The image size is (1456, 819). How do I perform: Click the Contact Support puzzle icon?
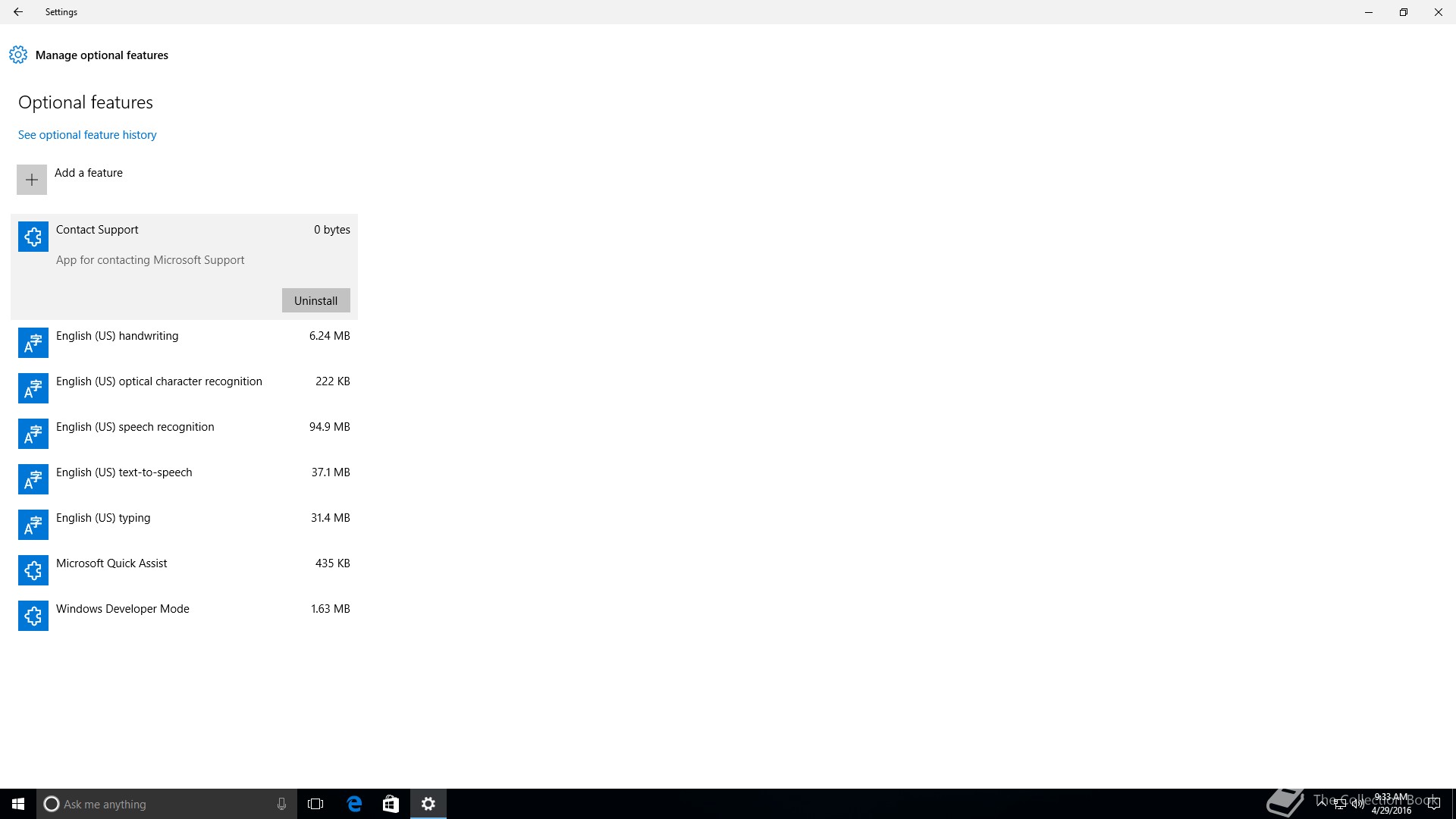33,237
